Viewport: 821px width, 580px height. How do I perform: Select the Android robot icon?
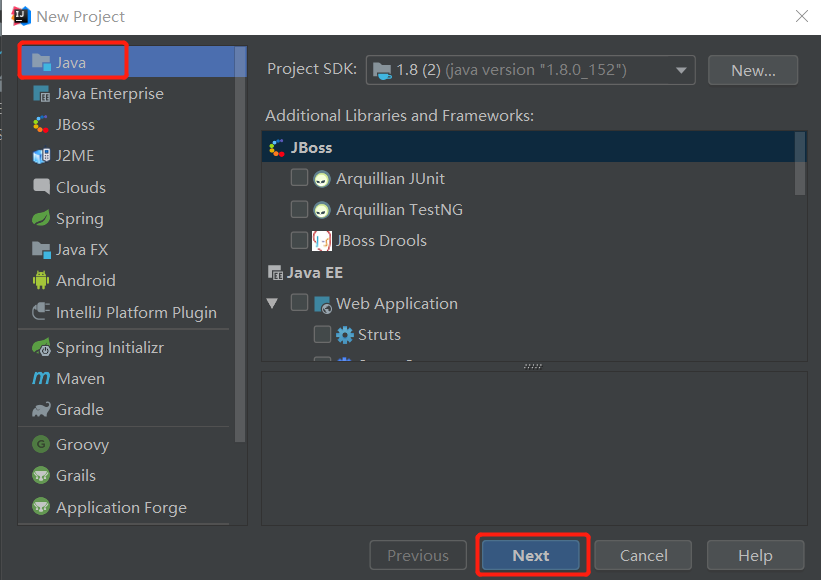click(41, 280)
